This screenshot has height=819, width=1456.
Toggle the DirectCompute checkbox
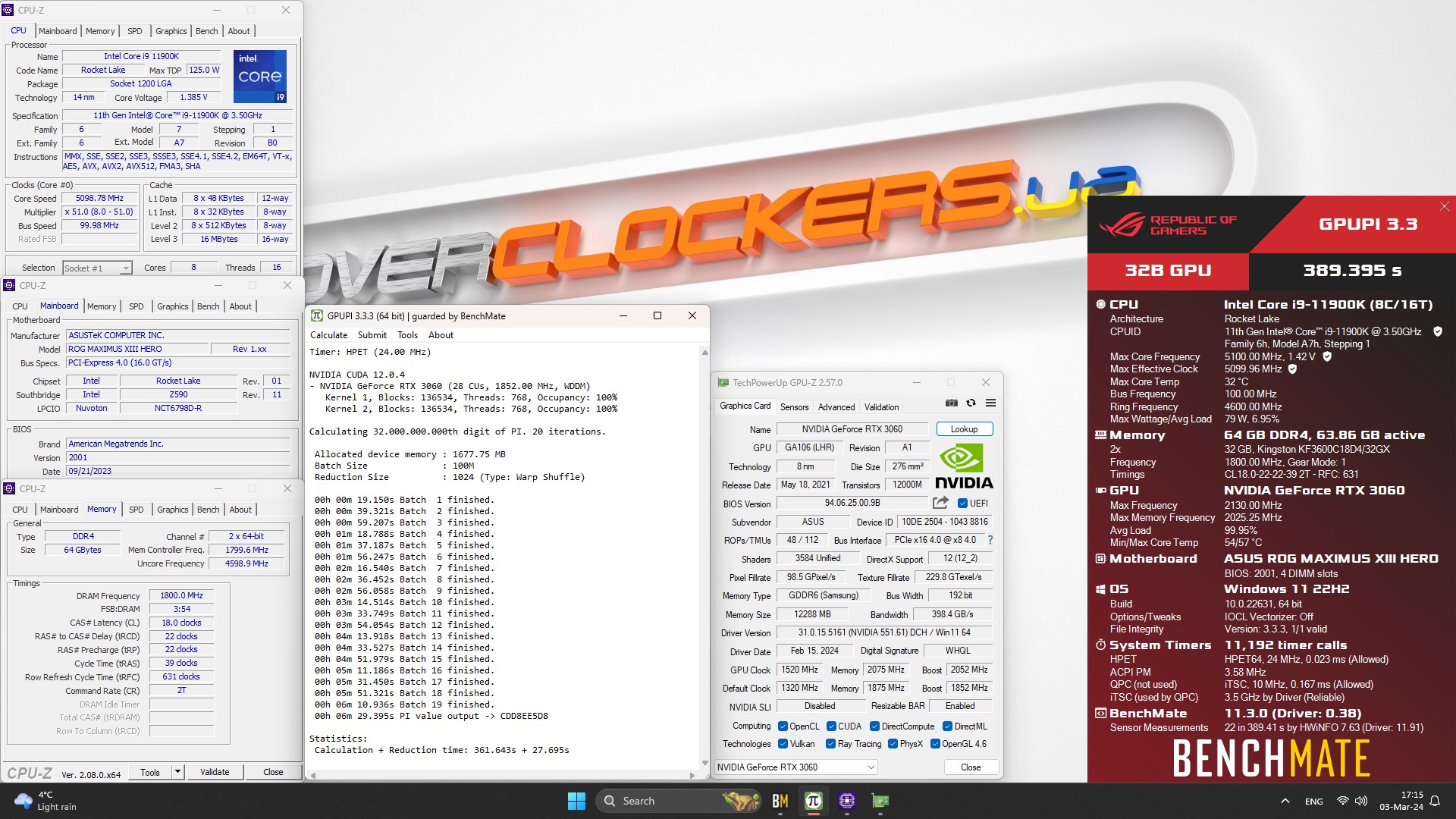[x=874, y=726]
